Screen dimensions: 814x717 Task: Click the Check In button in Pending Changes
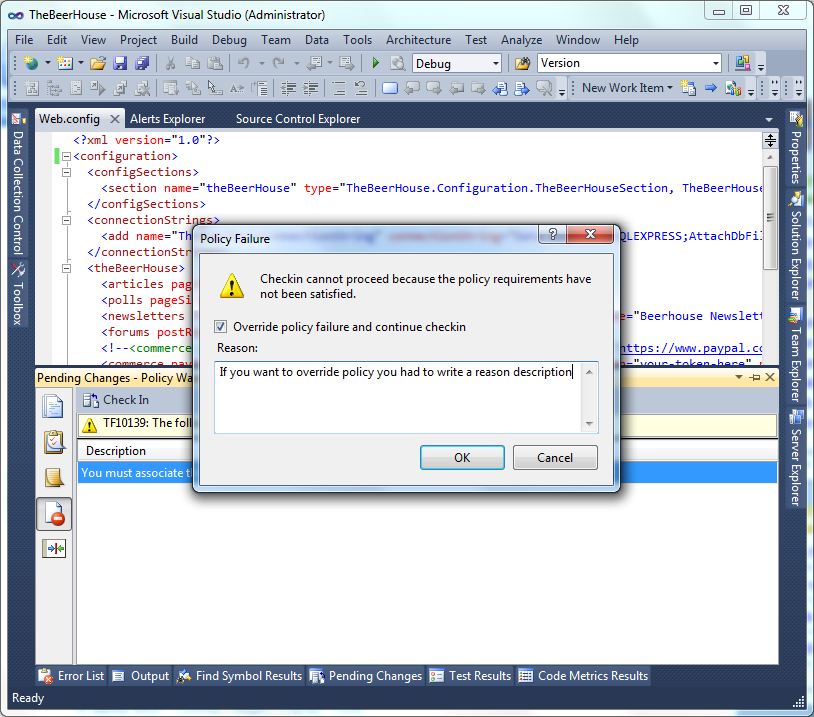coord(116,400)
